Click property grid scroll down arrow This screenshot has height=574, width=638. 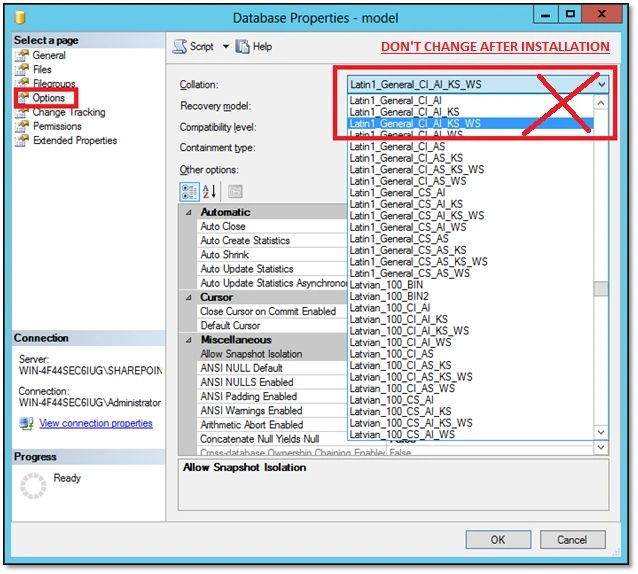[601, 447]
